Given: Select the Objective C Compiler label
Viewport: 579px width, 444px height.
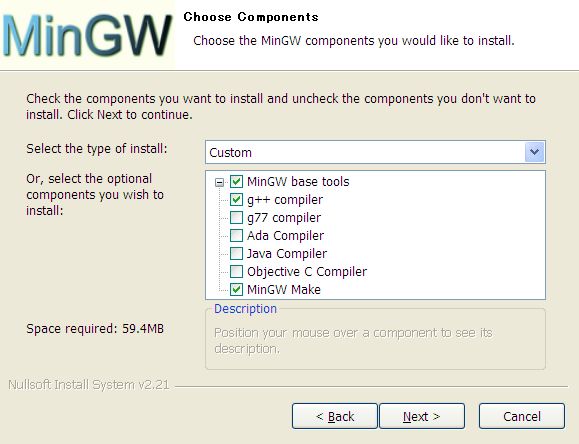Looking at the screenshot, I should [307, 272].
